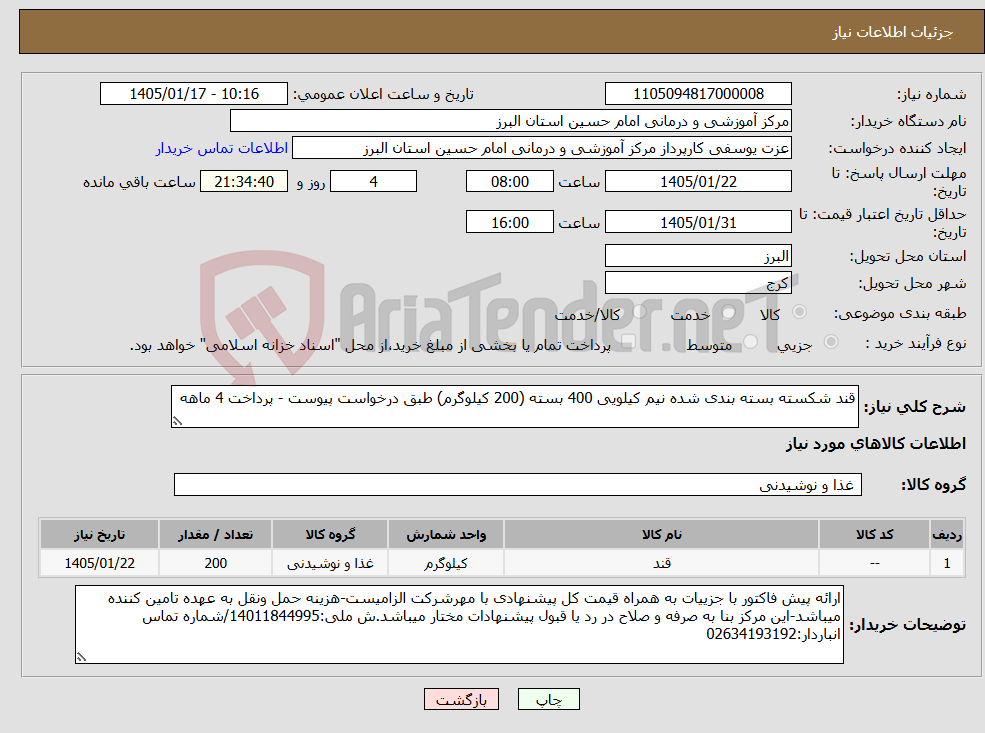The height and width of the screenshot is (733, 985).
Task: Click the resize handle of buyer notes area
Action: [x=81, y=658]
